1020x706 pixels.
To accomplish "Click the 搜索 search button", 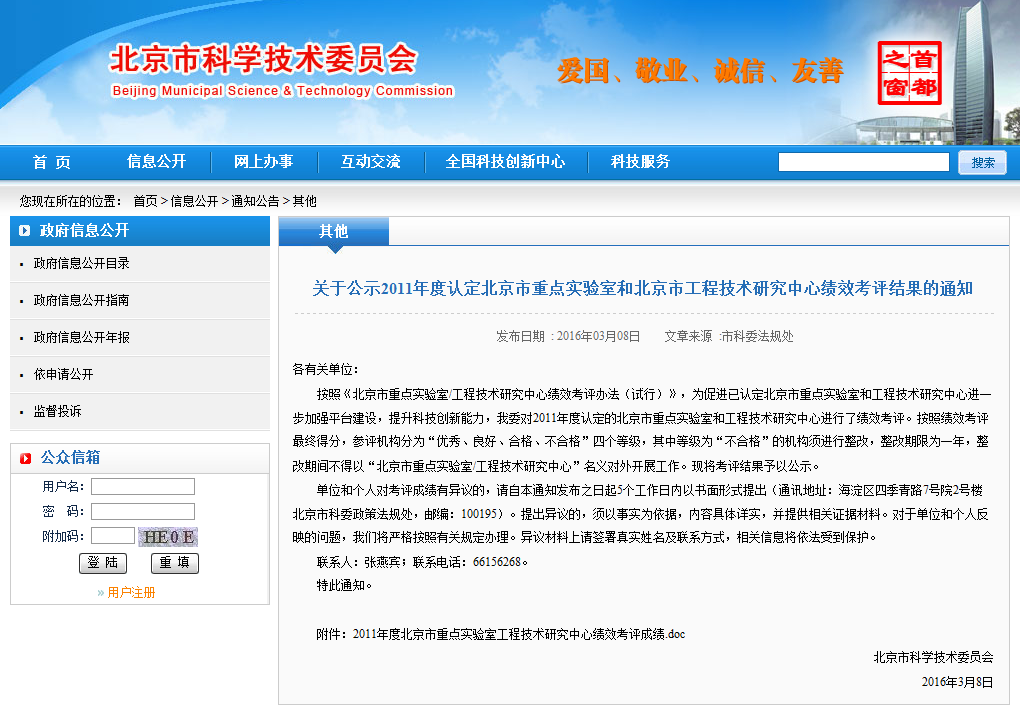I will click(982, 163).
